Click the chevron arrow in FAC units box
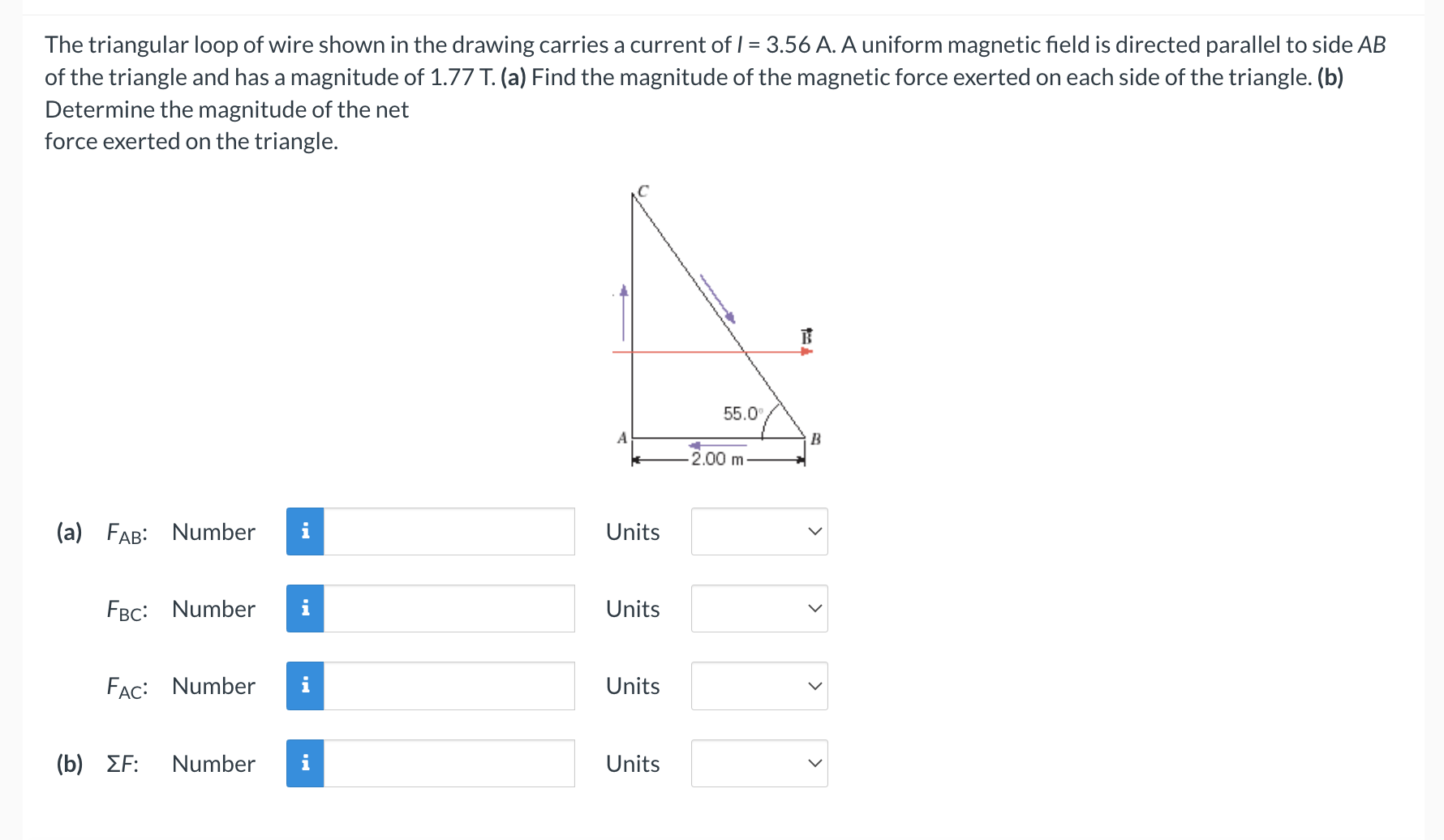 pyautogui.click(x=815, y=686)
